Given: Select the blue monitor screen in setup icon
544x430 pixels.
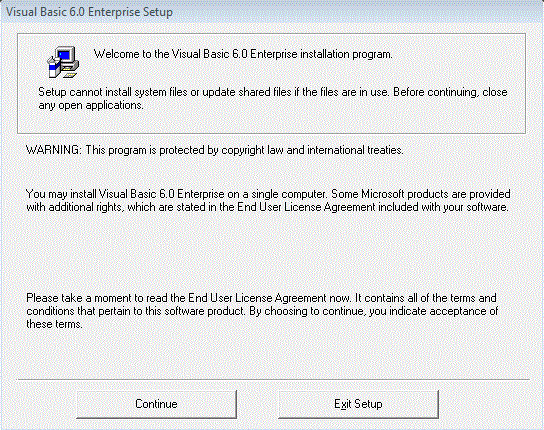Looking at the screenshot, I should [65, 55].
